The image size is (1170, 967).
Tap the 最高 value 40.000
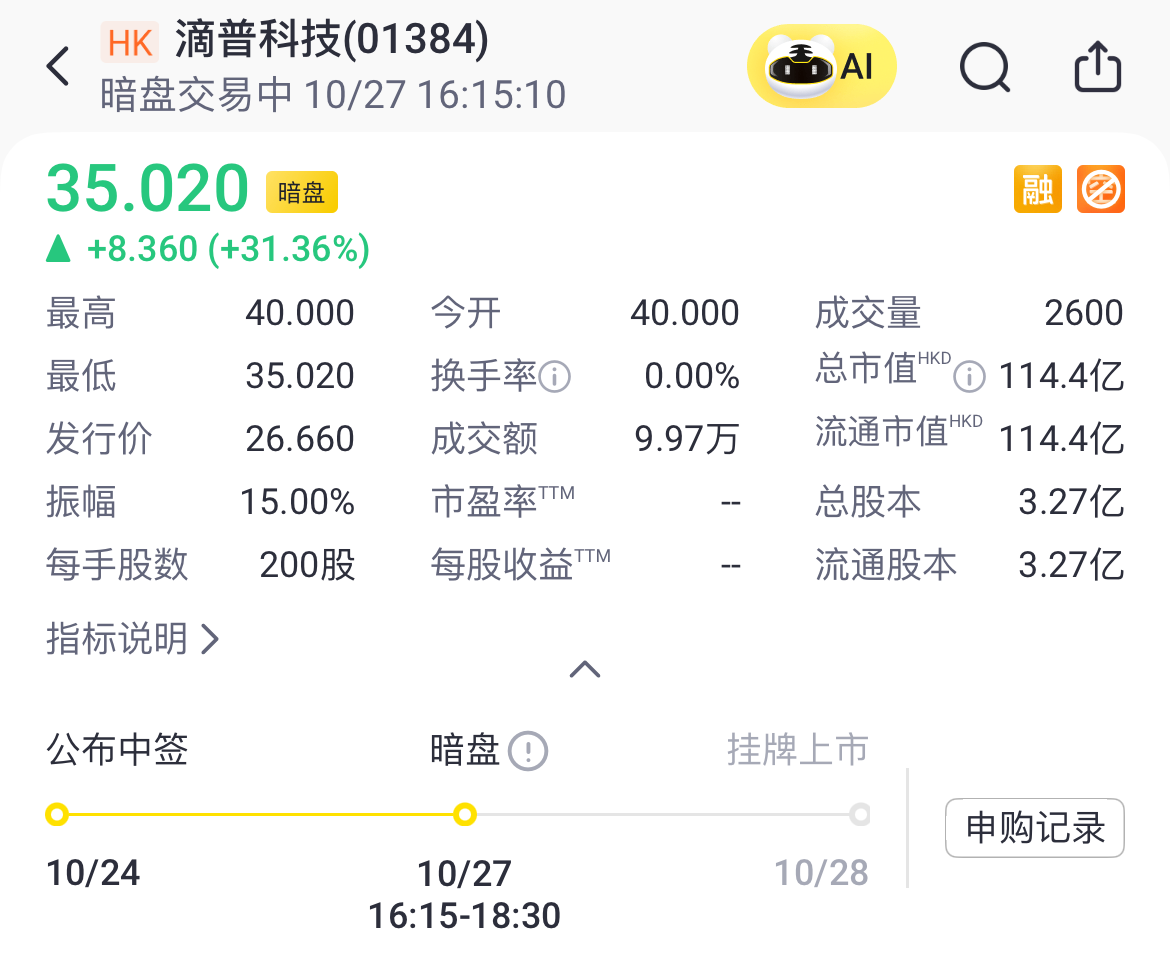(x=300, y=313)
